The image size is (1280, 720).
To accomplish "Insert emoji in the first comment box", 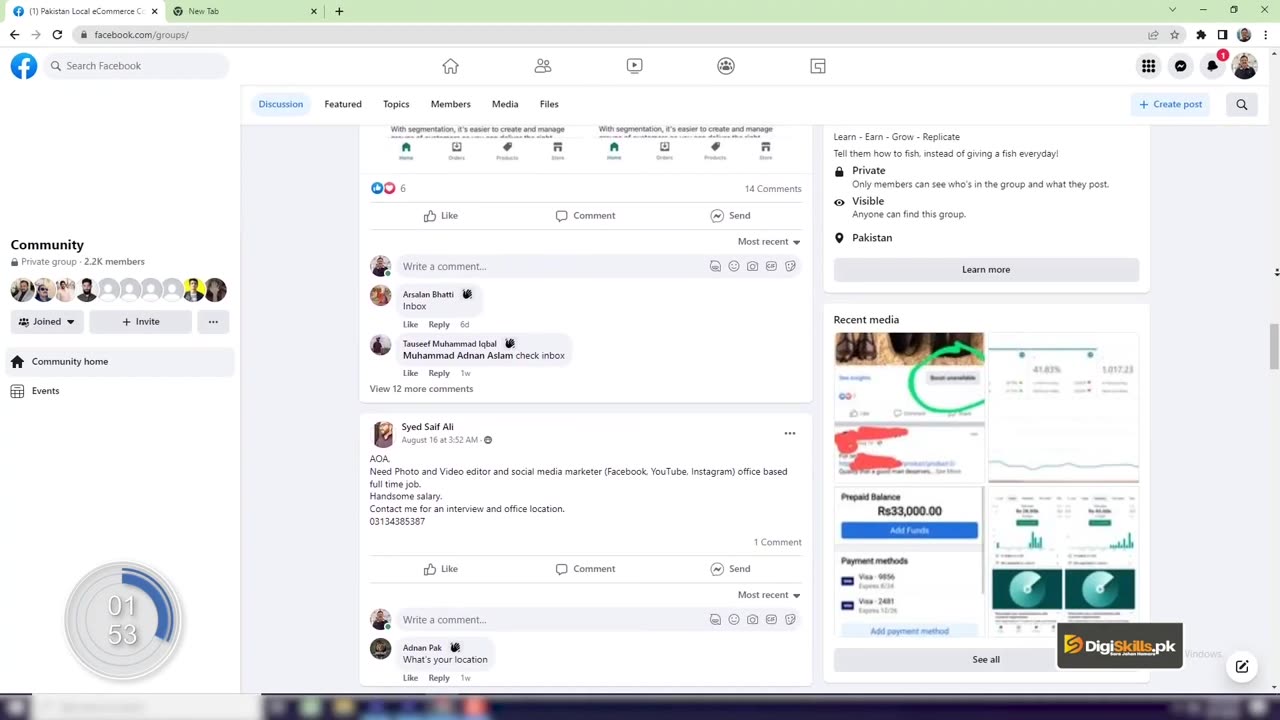I will click(x=734, y=266).
